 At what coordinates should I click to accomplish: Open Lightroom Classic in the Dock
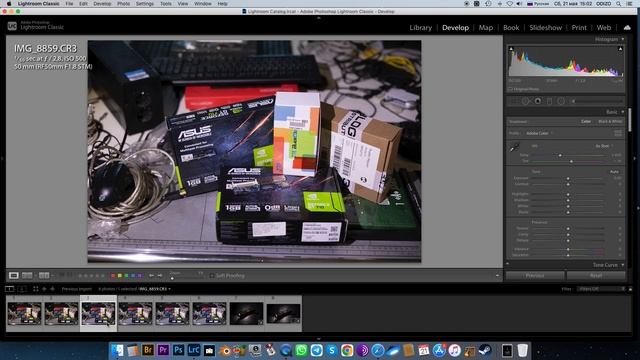tap(194, 350)
